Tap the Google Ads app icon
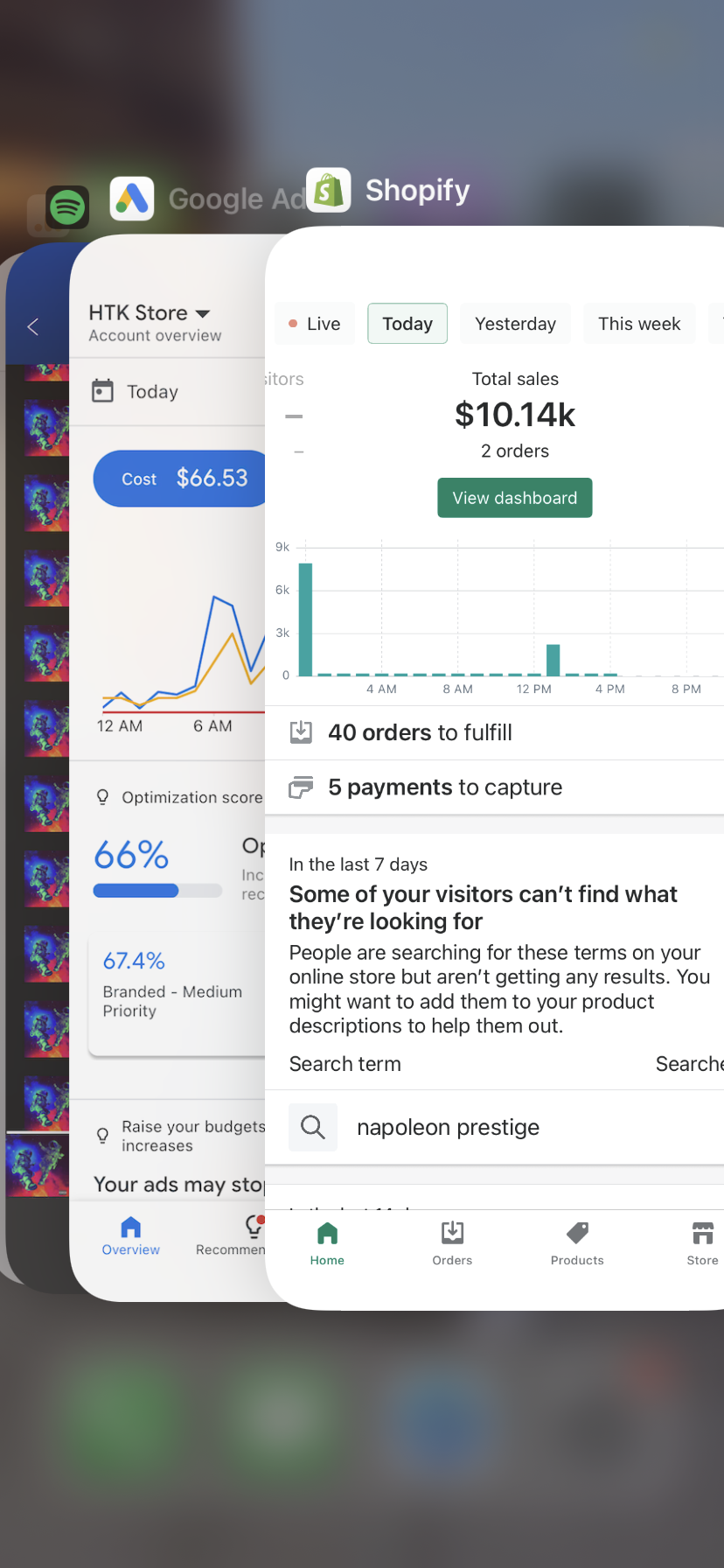The image size is (724, 1568). (132, 199)
